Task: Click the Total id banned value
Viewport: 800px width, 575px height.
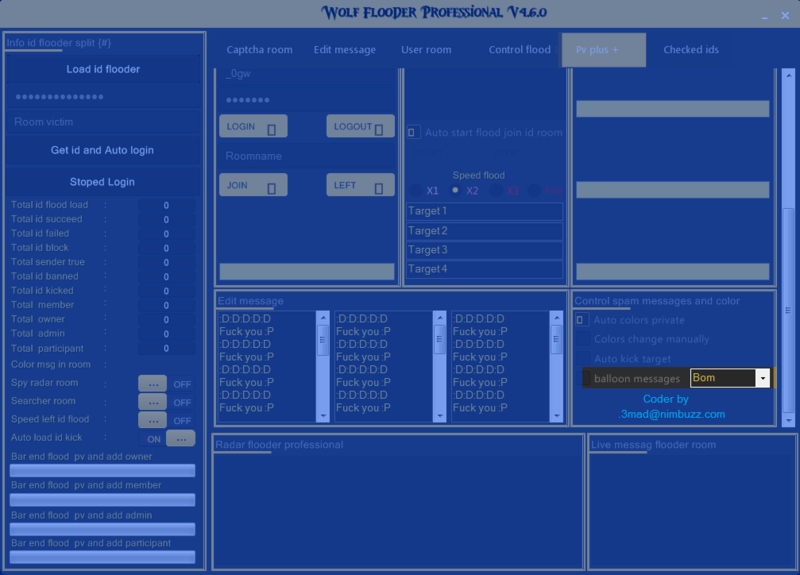Action: click(x=166, y=277)
